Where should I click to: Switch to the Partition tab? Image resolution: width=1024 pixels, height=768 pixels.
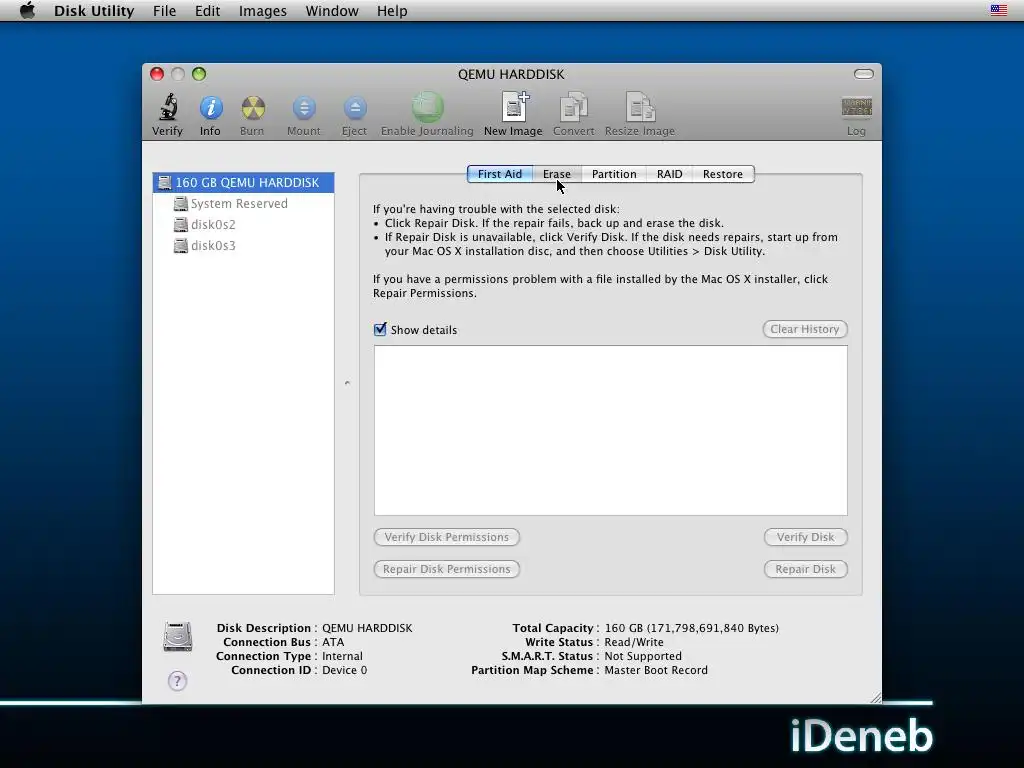[614, 174]
